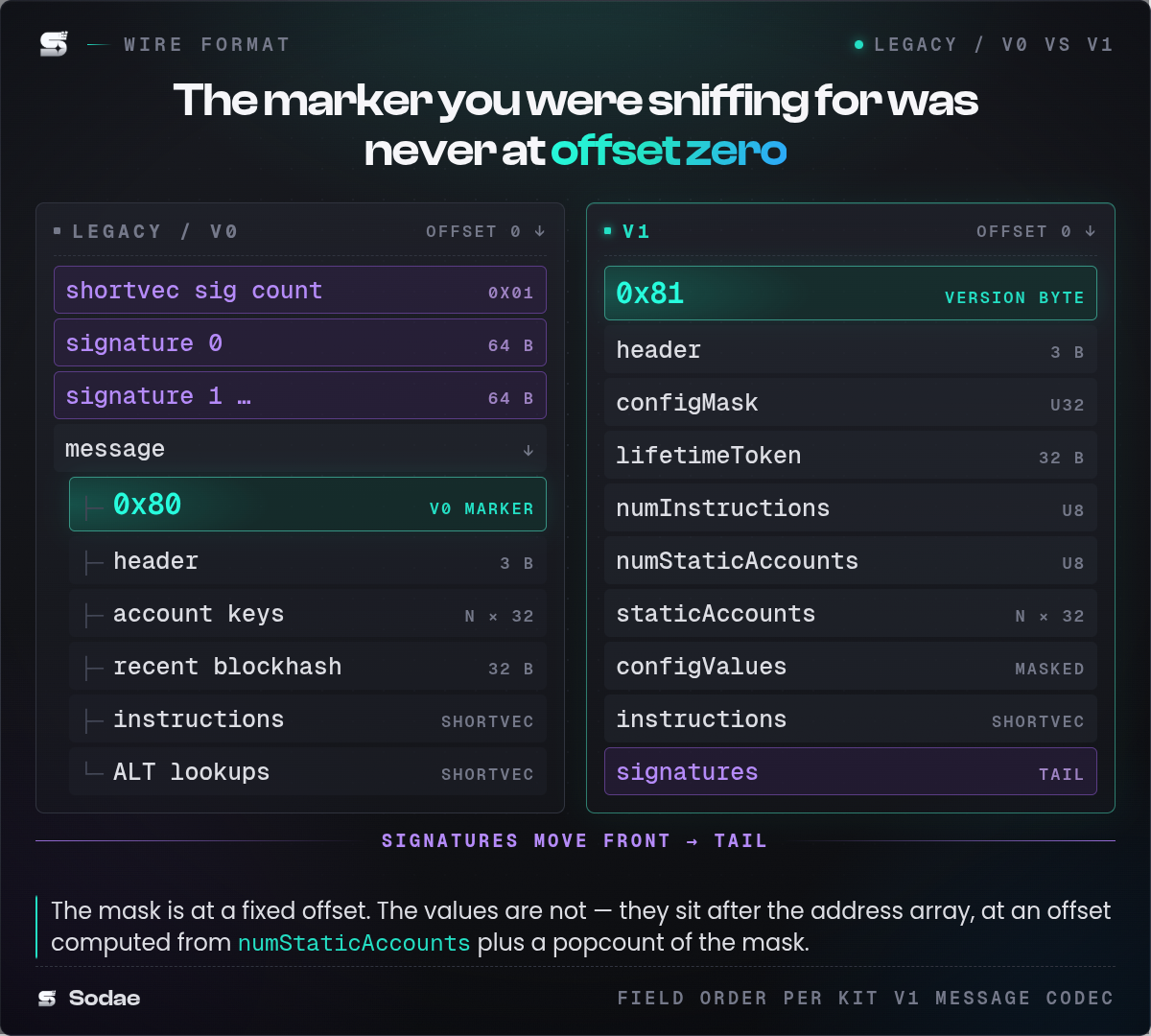Select the 0x80 V0 MARKER row
1151x1036 pixels.
click(x=308, y=505)
